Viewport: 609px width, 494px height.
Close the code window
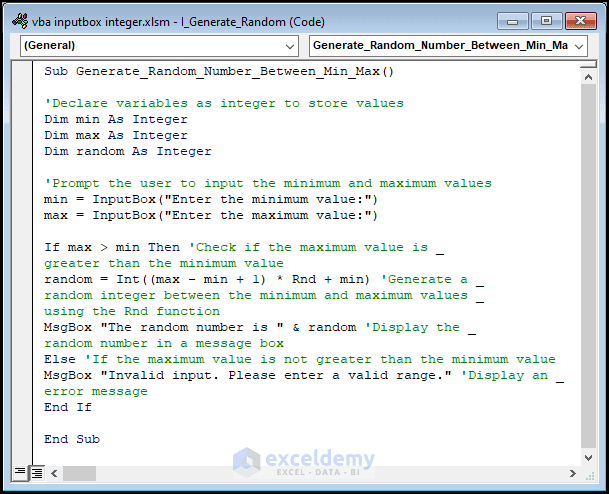pos(581,21)
